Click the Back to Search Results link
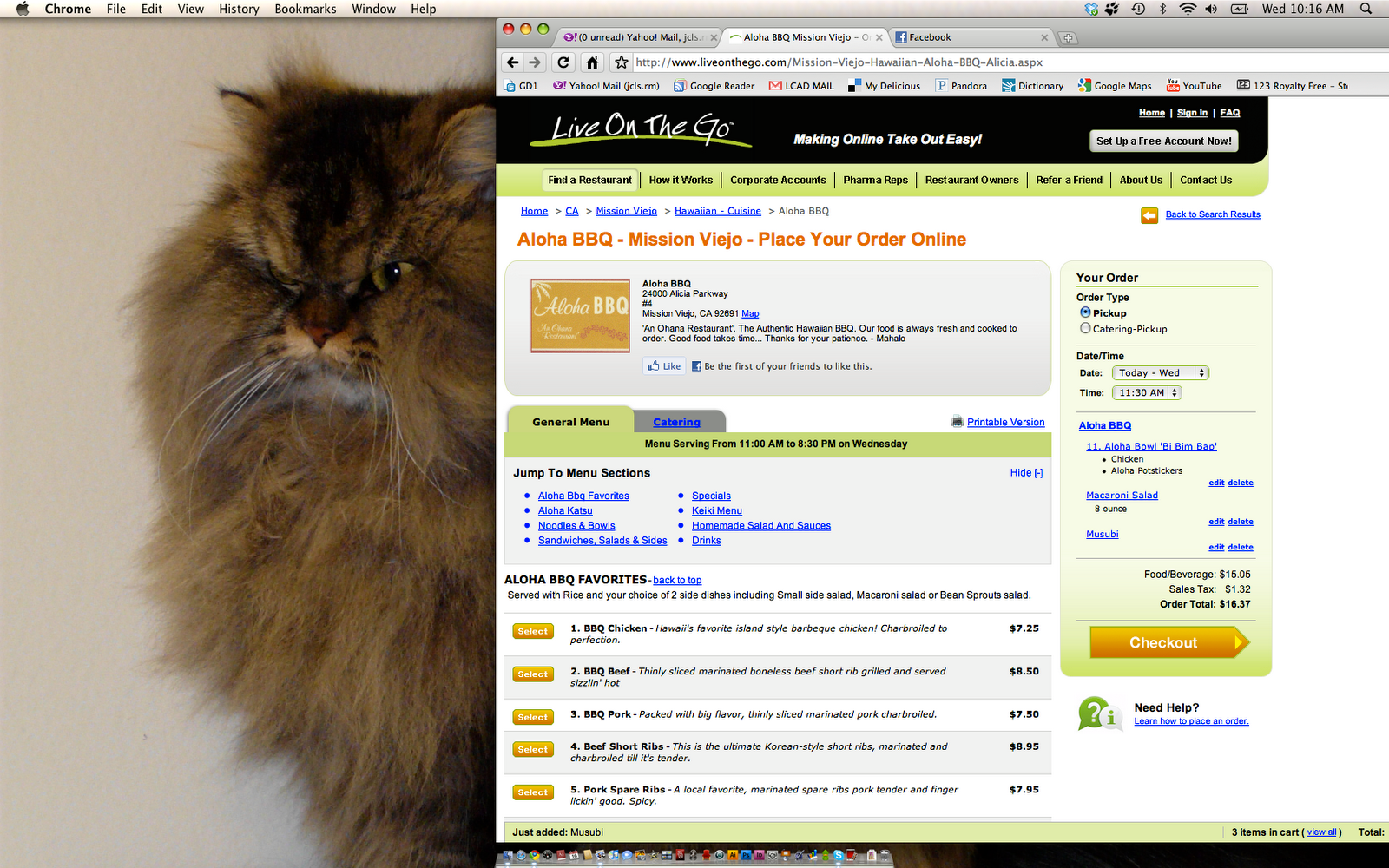1389x868 pixels. pyautogui.click(x=1213, y=214)
